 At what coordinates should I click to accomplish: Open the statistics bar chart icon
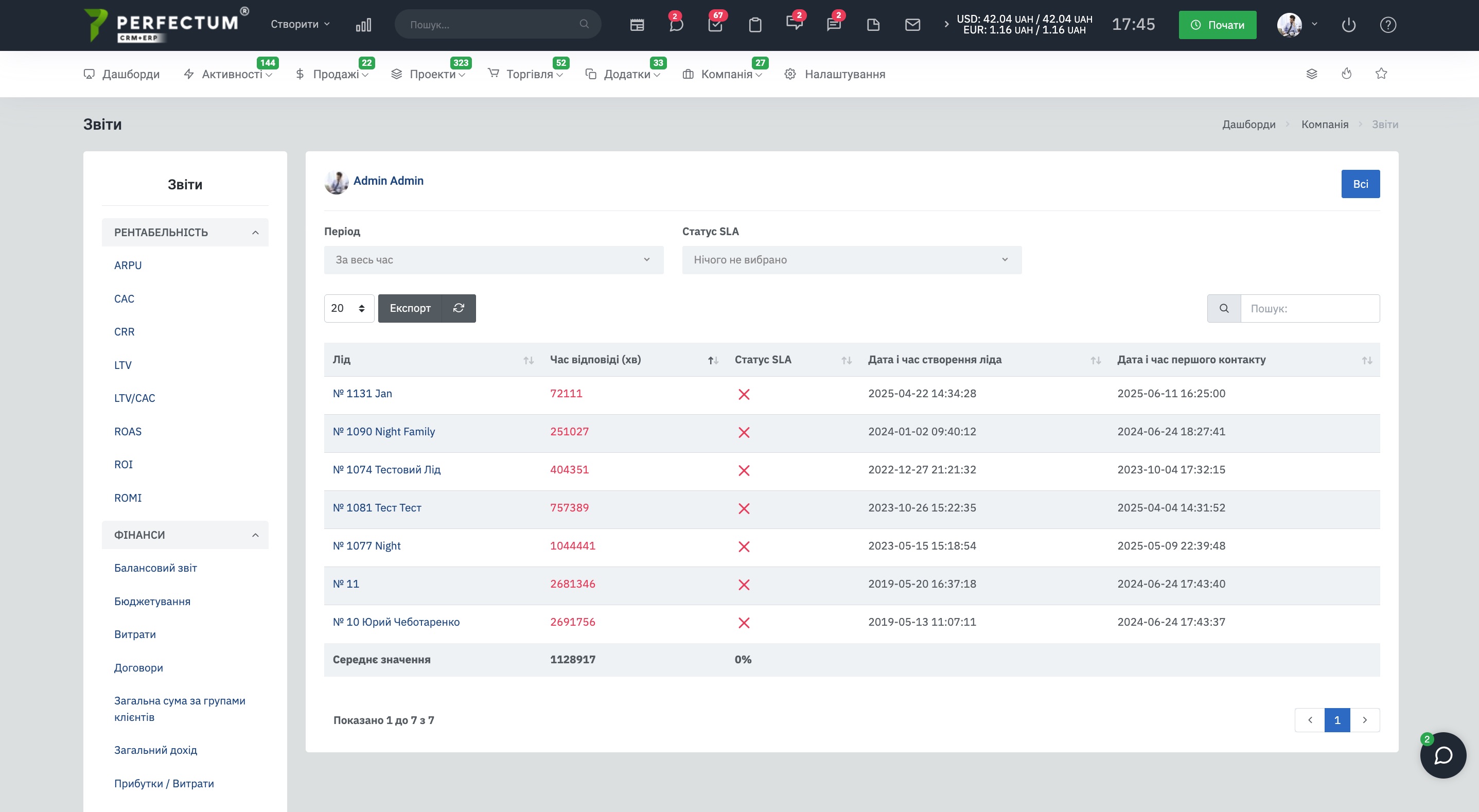point(363,25)
